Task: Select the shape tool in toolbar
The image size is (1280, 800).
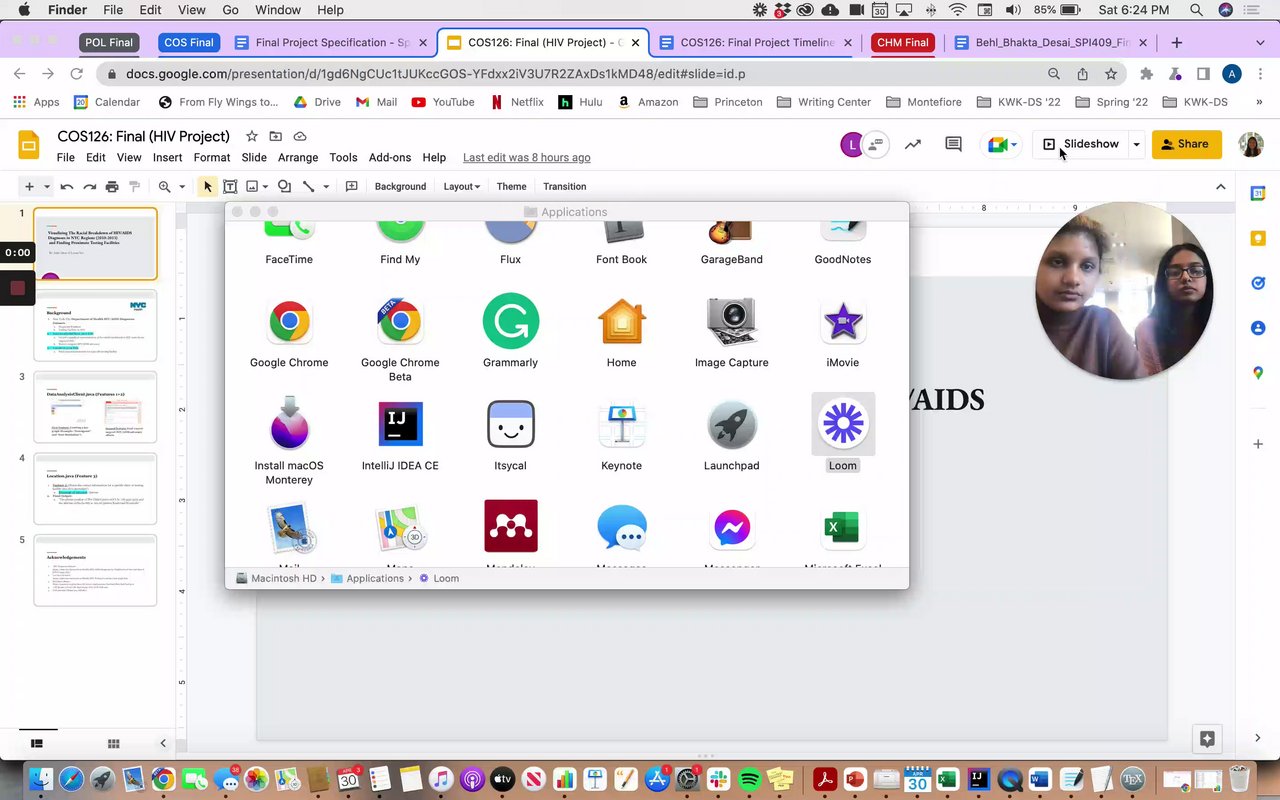Action: (x=284, y=187)
